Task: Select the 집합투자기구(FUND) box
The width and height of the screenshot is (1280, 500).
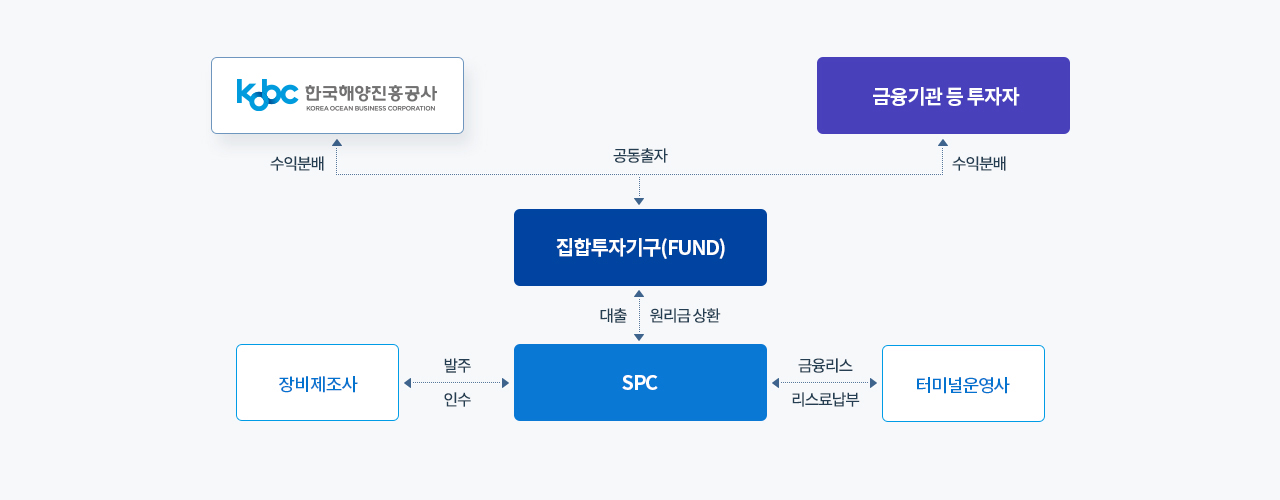Action: click(640, 247)
